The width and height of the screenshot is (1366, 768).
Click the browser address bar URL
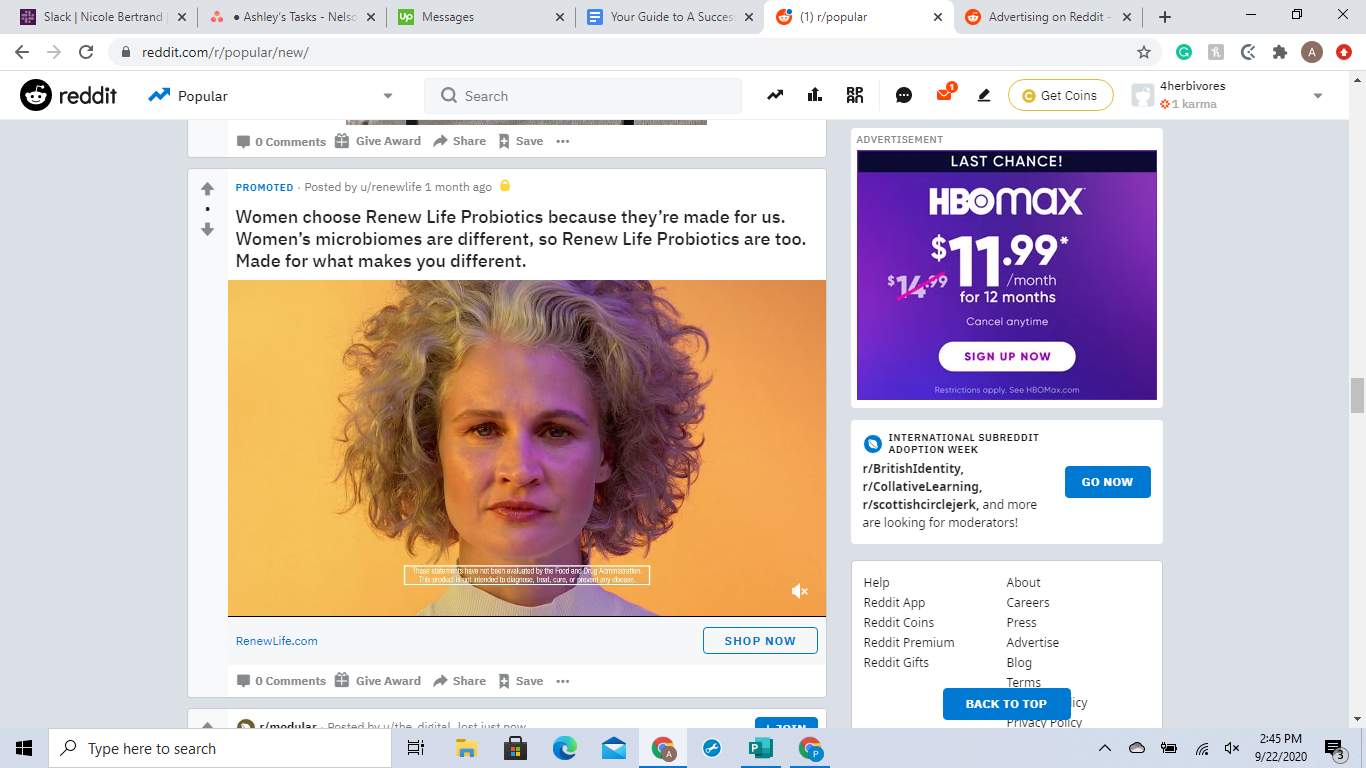coord(225,52)
